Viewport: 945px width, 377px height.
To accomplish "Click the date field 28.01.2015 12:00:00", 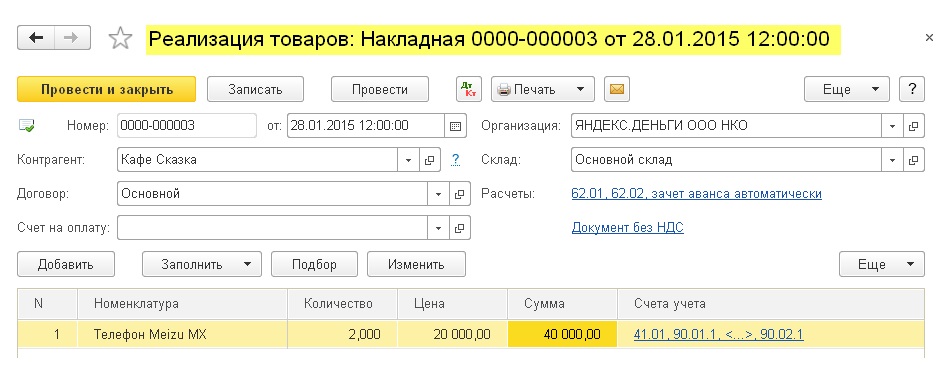I will click(x=366, y=126).
